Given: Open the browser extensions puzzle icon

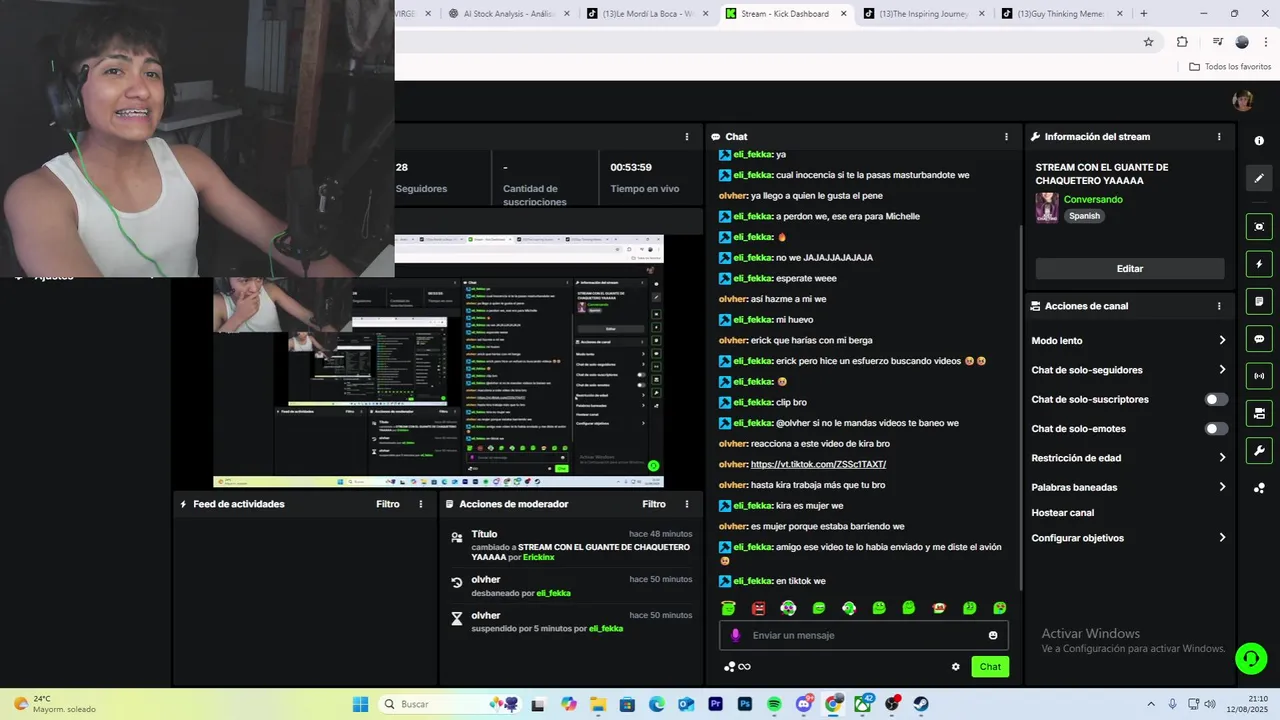Looking at the screenshot, I should [x=1182, y=42].
